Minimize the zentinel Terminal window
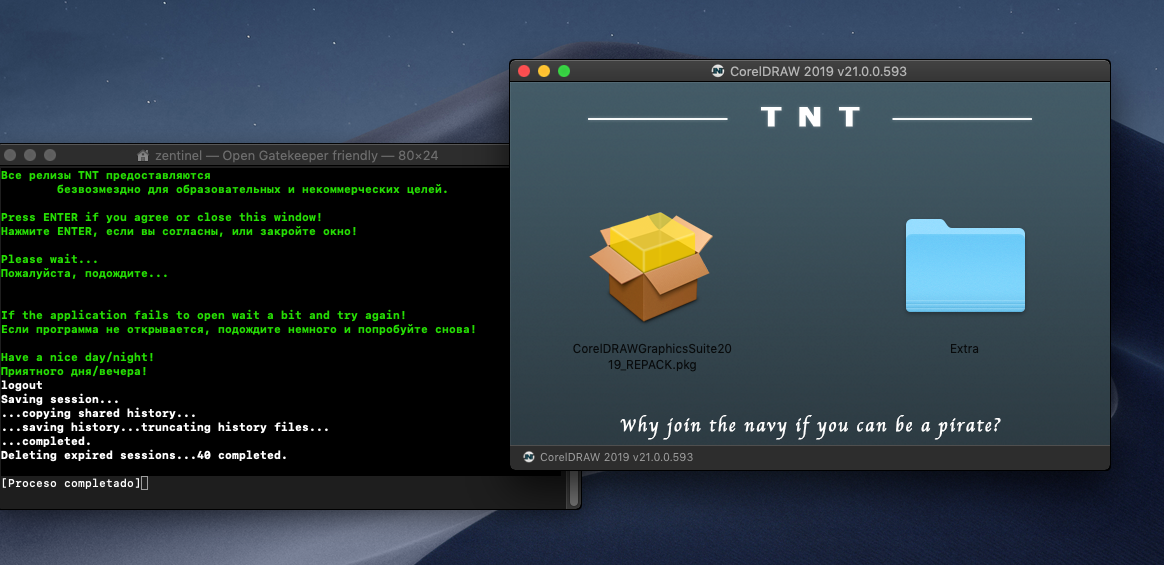The height and width of the screenshot is (565, 1164). [30, 155]
